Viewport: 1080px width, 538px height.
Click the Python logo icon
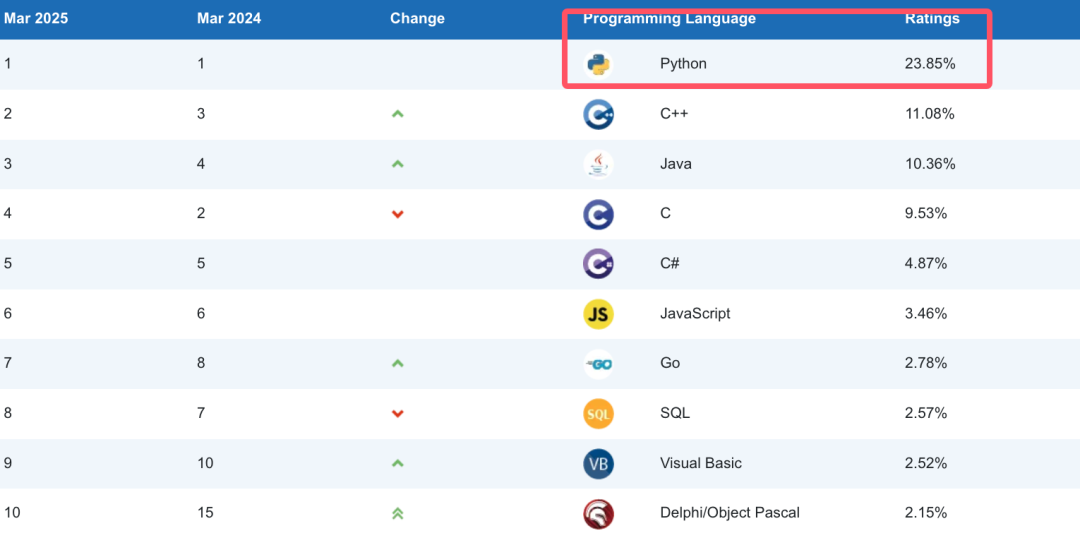[598, 64]
